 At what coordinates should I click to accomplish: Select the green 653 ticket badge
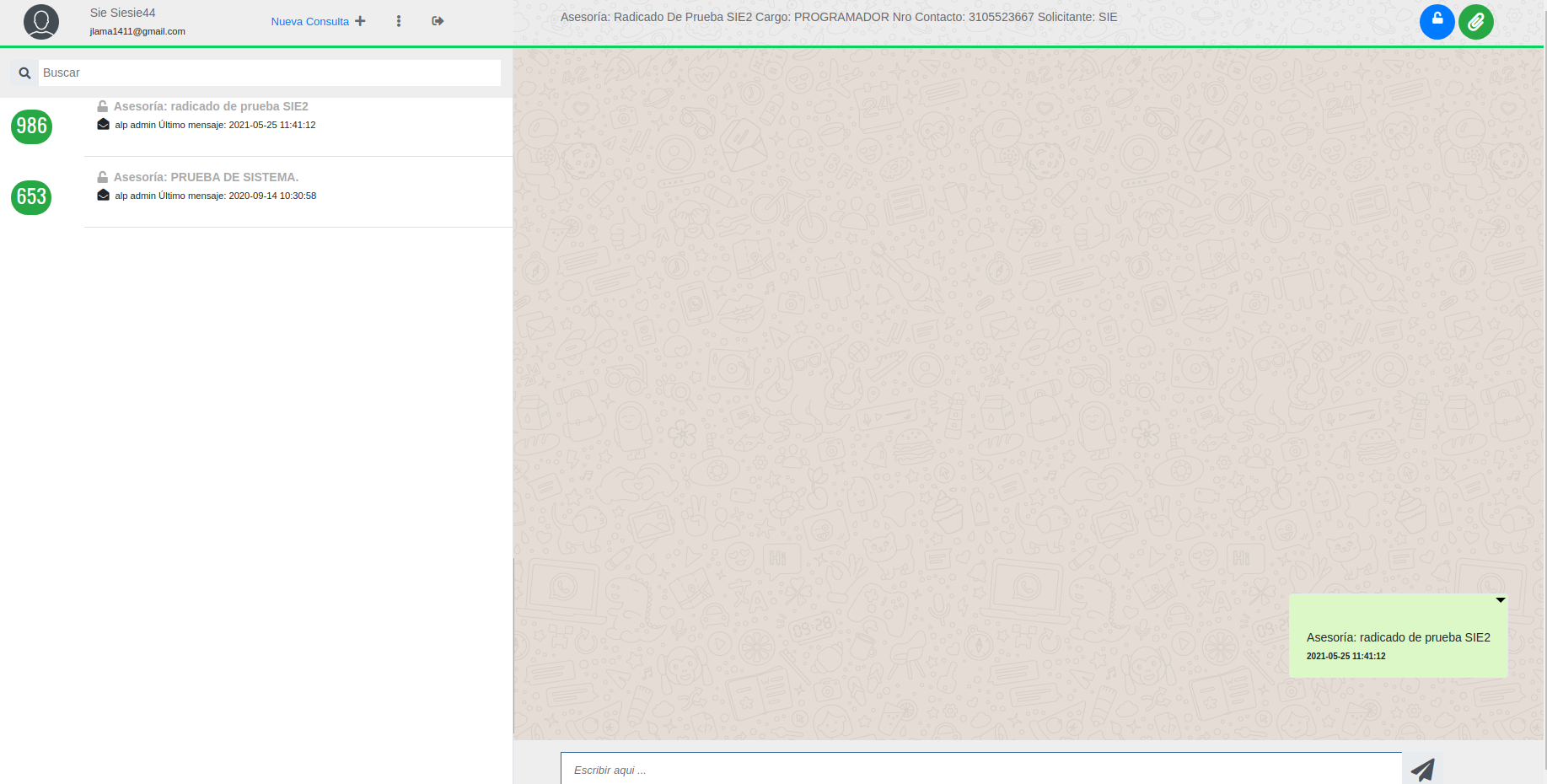(x=32, y=197)
